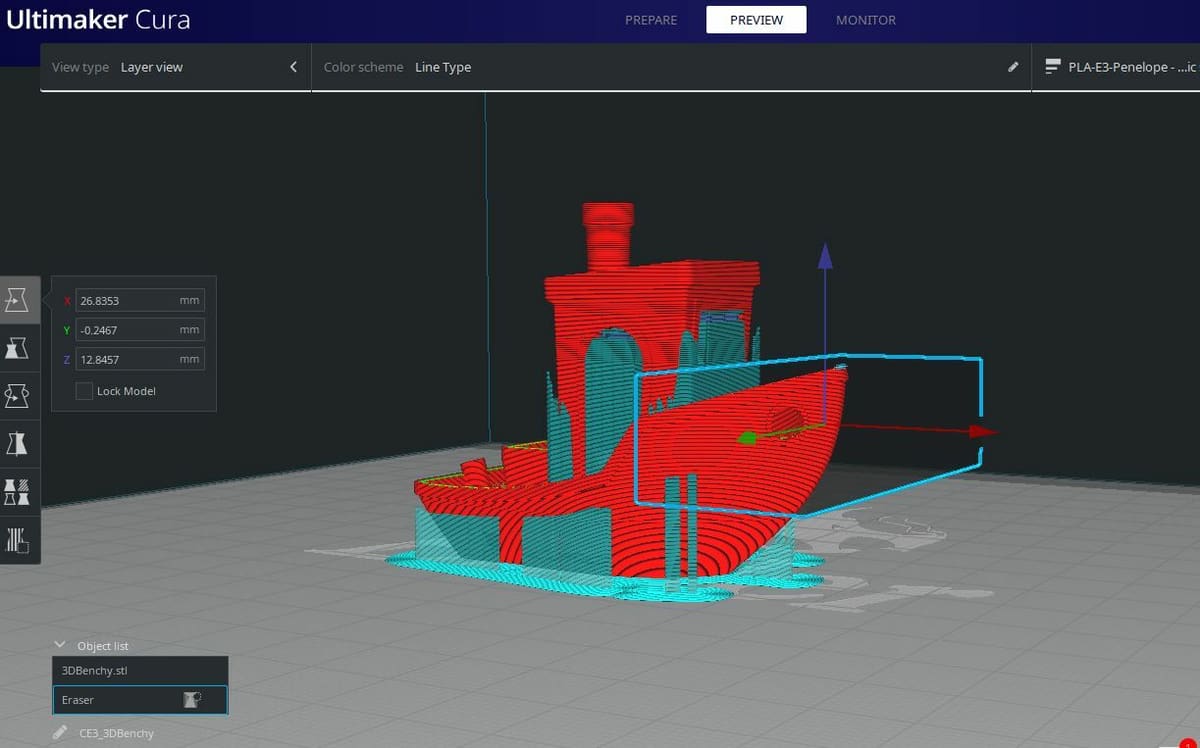This screenshot has width=1200, height=748.
Task: Select 3DBenchy.stl in the object list
Action: [140, 670]
